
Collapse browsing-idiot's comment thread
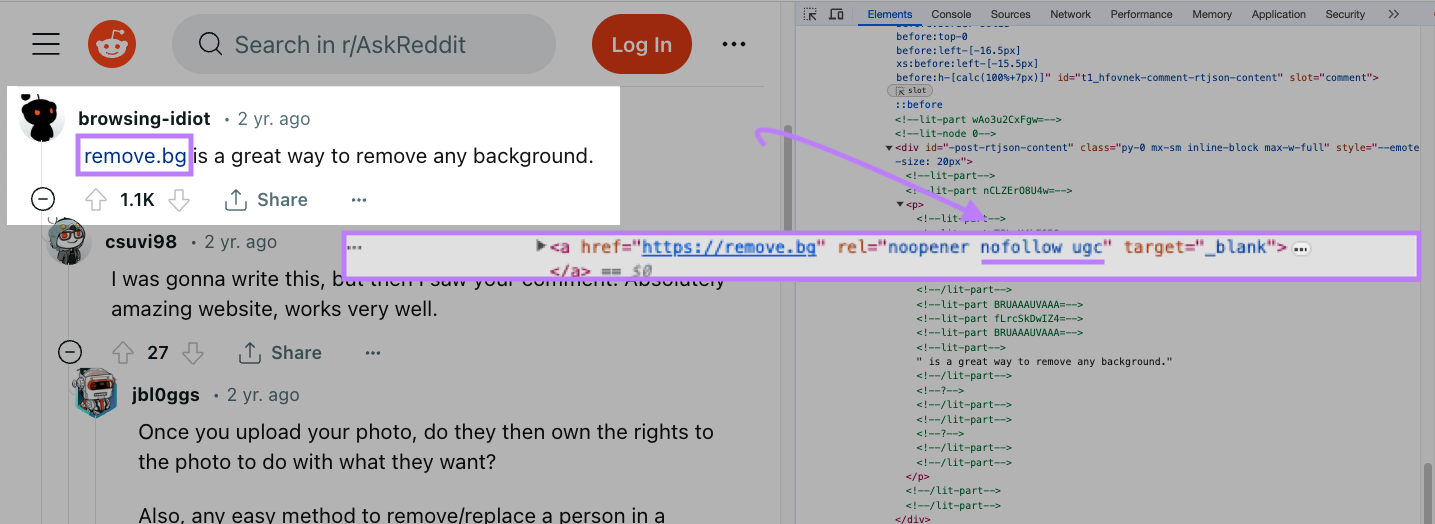43,199
